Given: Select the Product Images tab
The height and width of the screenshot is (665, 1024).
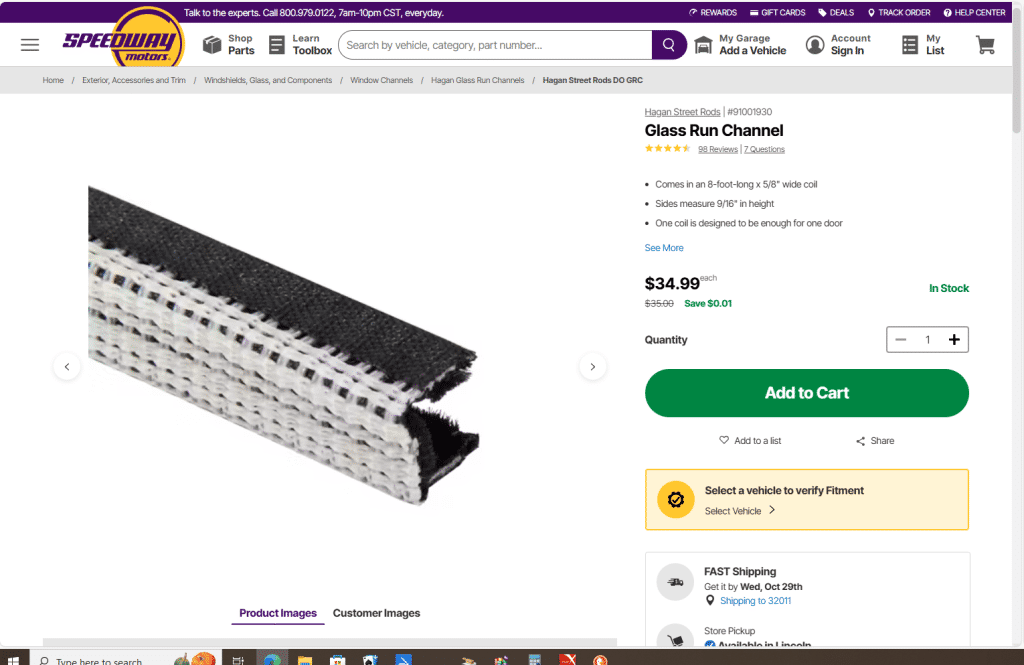Looking at the screenshot, I should click(x=278, y=613).
